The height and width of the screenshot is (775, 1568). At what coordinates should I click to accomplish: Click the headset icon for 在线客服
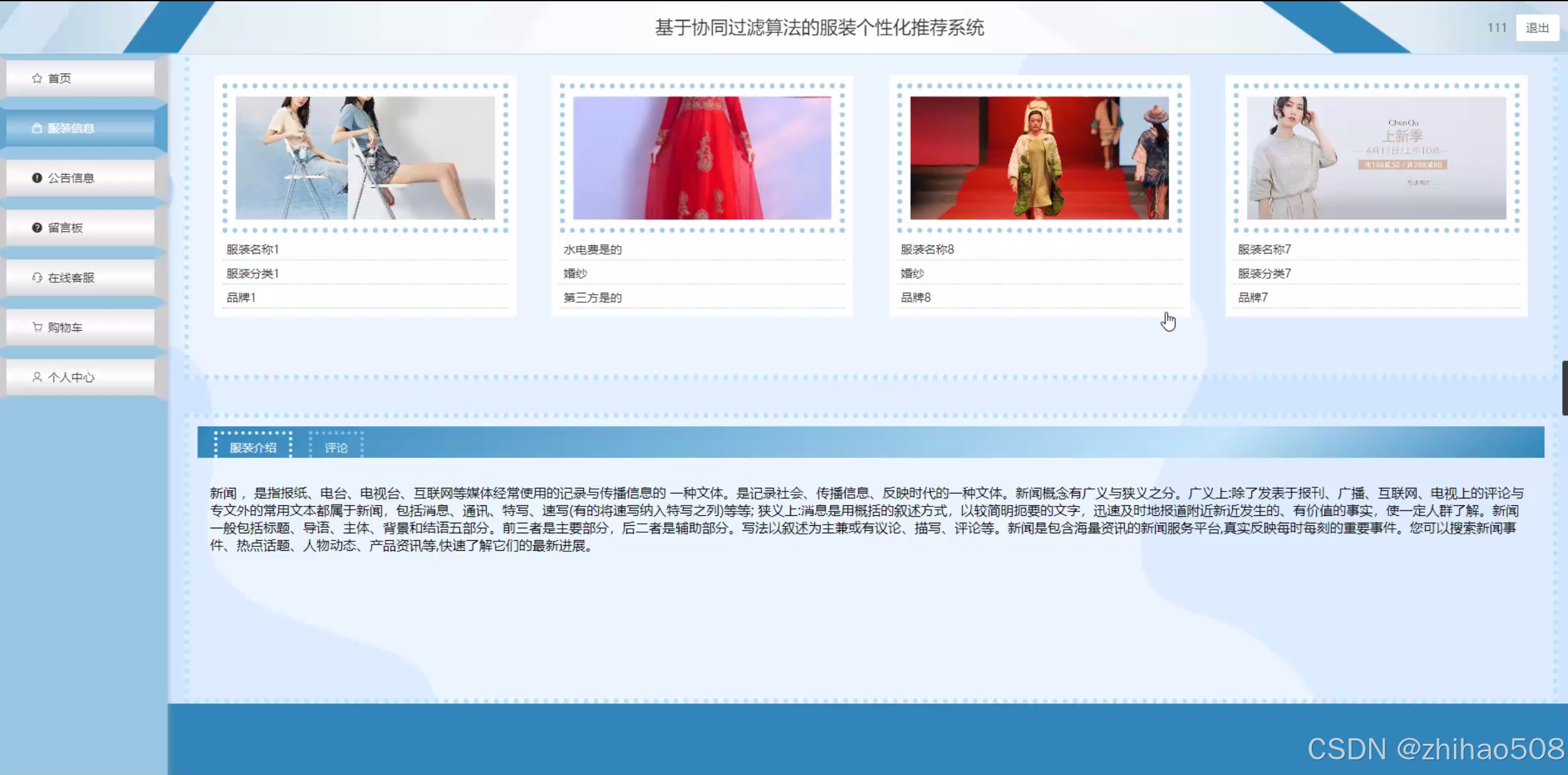tap(37, 277)
